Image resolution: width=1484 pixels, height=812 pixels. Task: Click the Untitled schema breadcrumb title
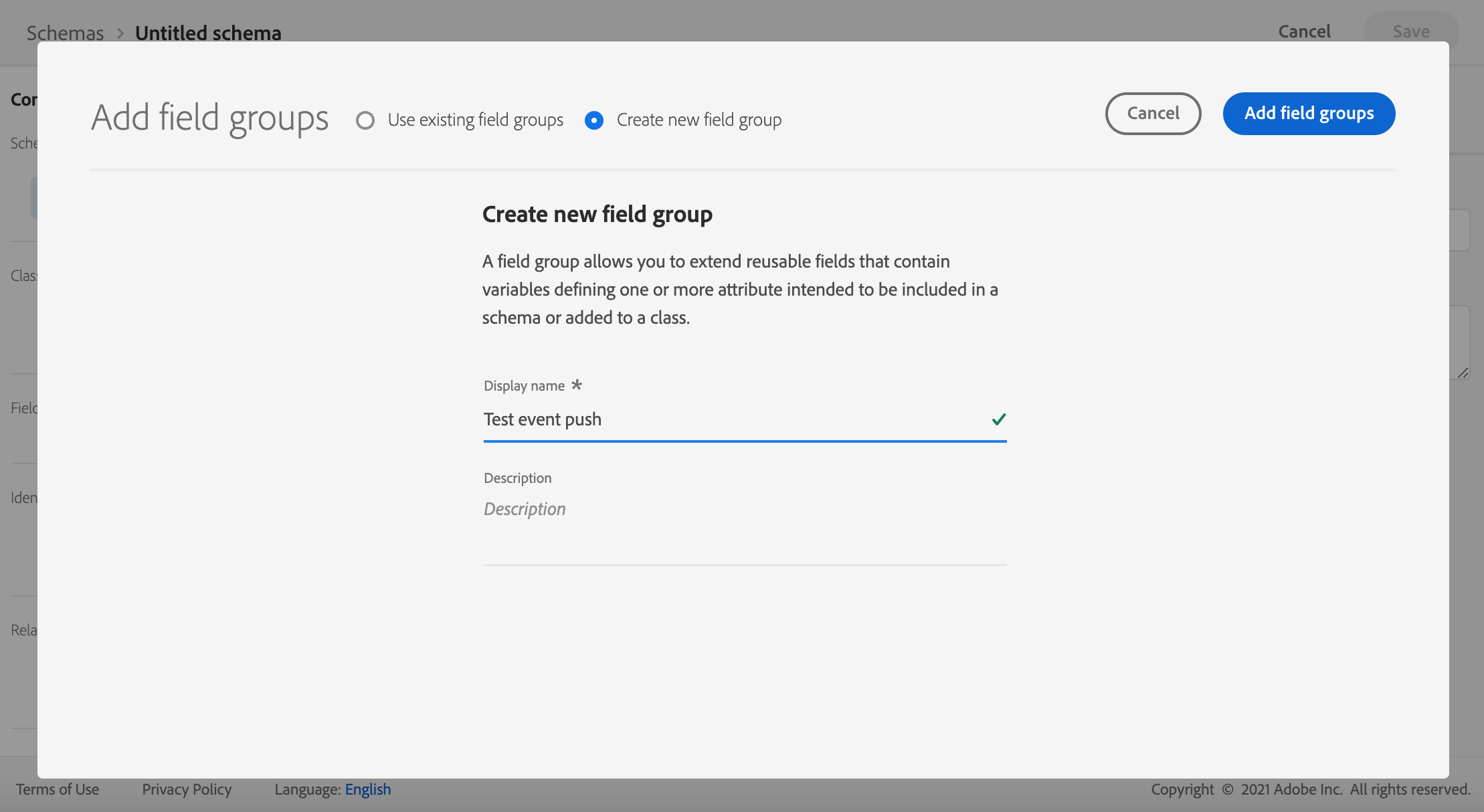click(x=208, y=33)
